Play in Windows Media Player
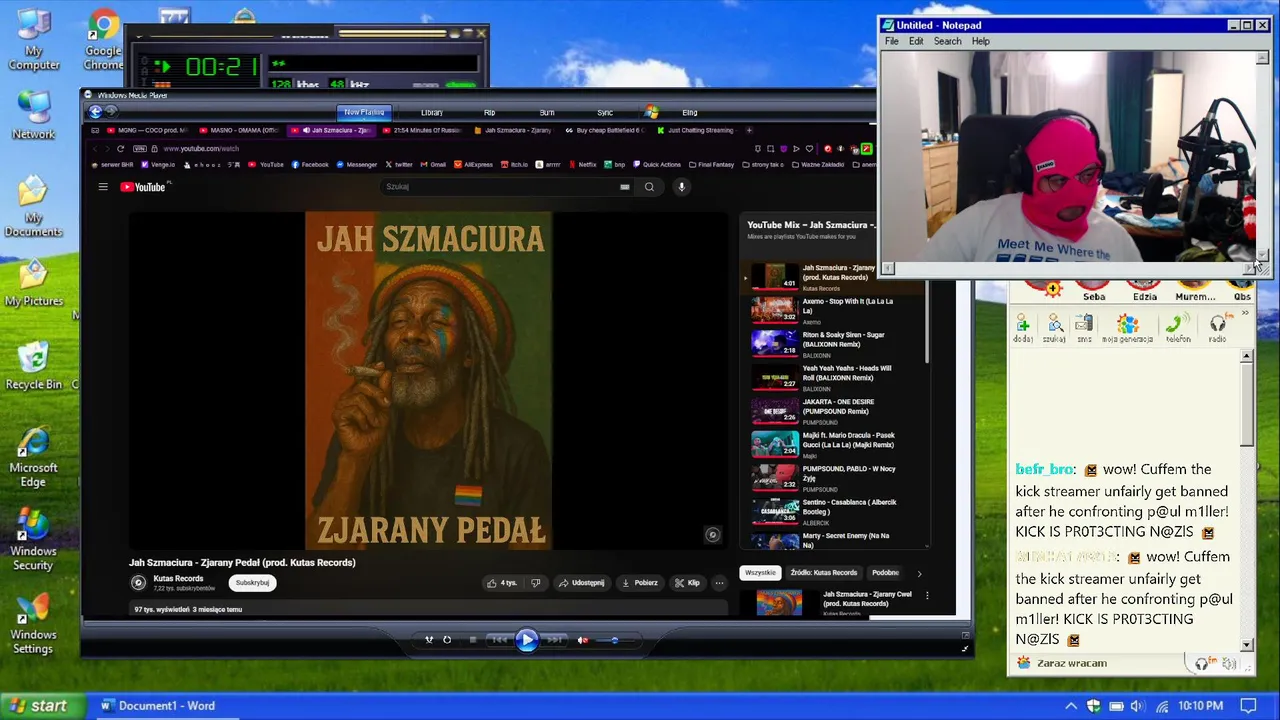 [527, 640]
